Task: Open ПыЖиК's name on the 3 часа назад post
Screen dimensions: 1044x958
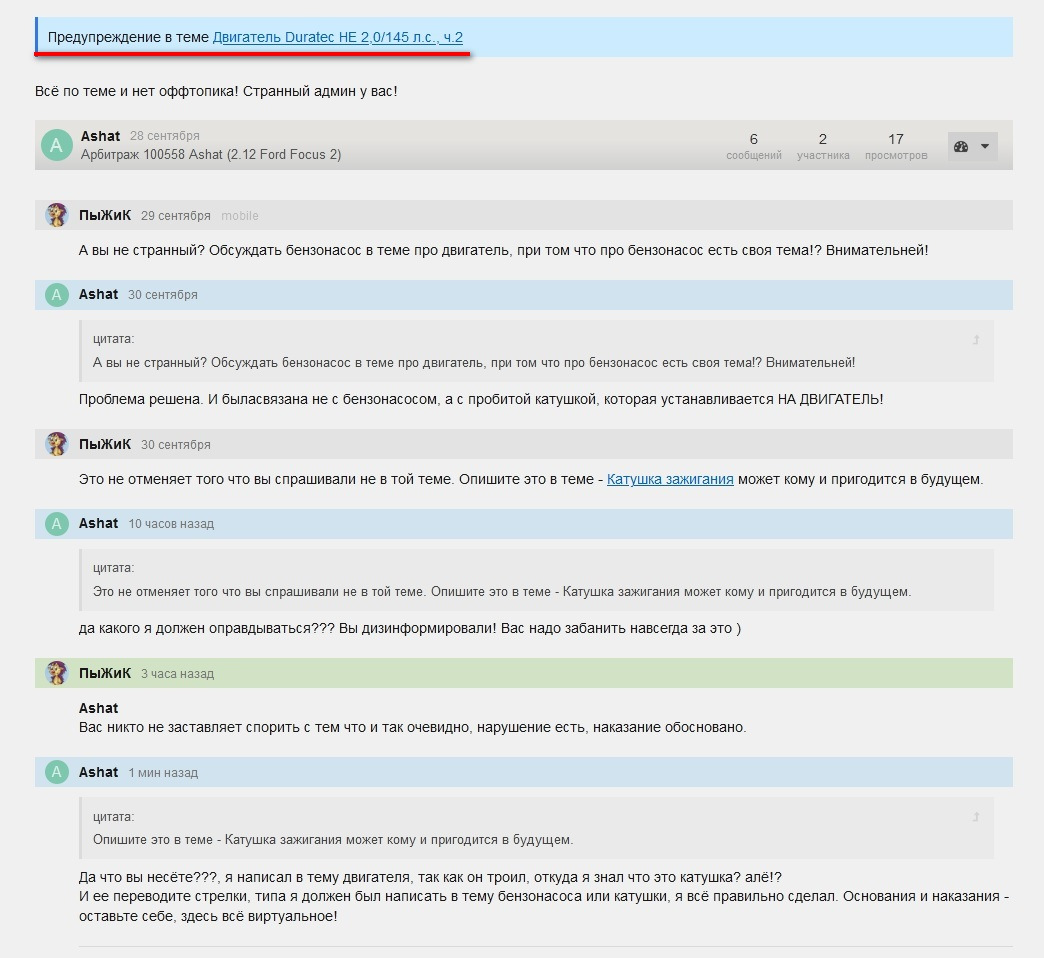Action: (105, 673)
